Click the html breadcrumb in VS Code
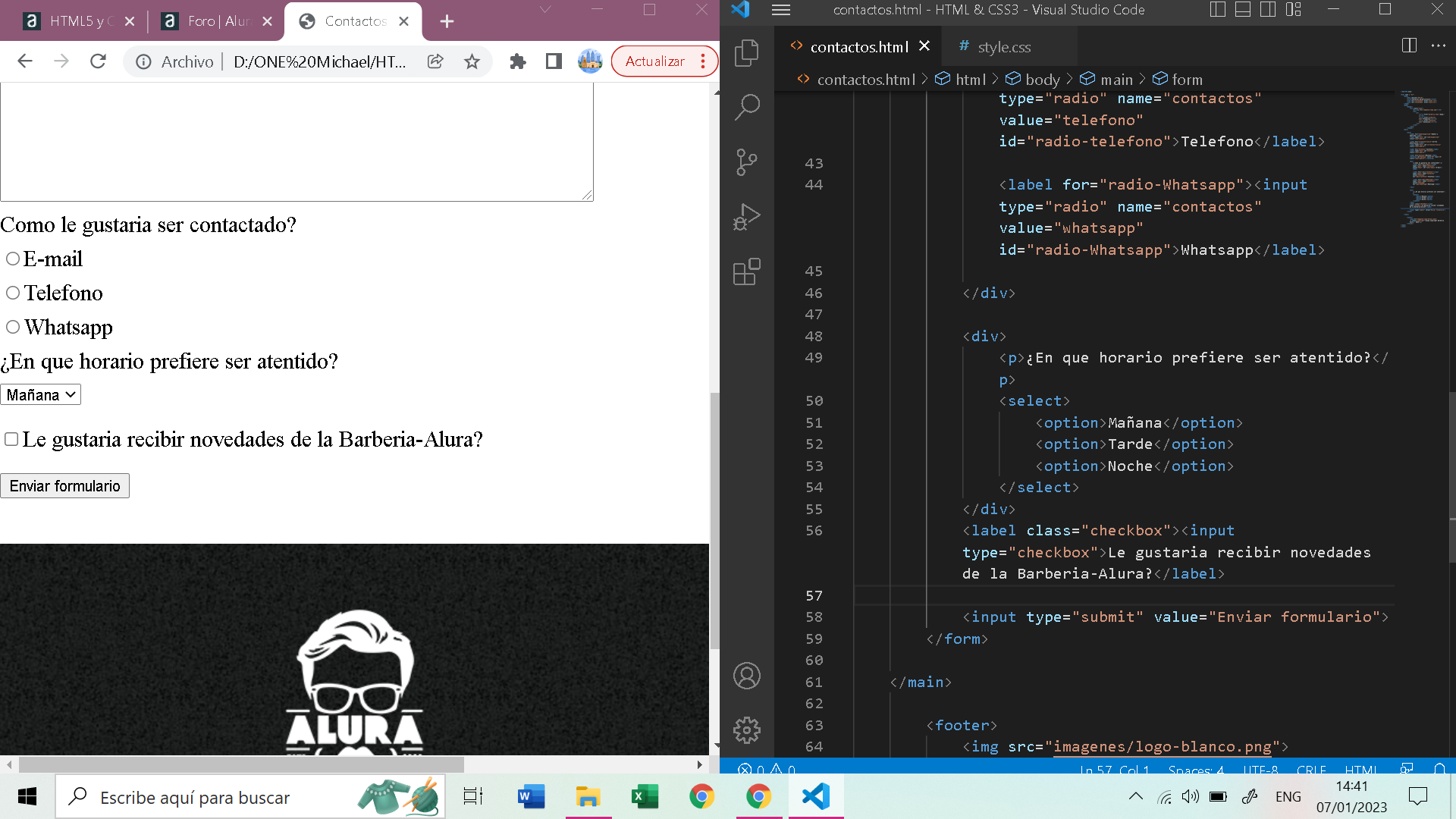Screen dimensions: 1456x819 [970, 79]
